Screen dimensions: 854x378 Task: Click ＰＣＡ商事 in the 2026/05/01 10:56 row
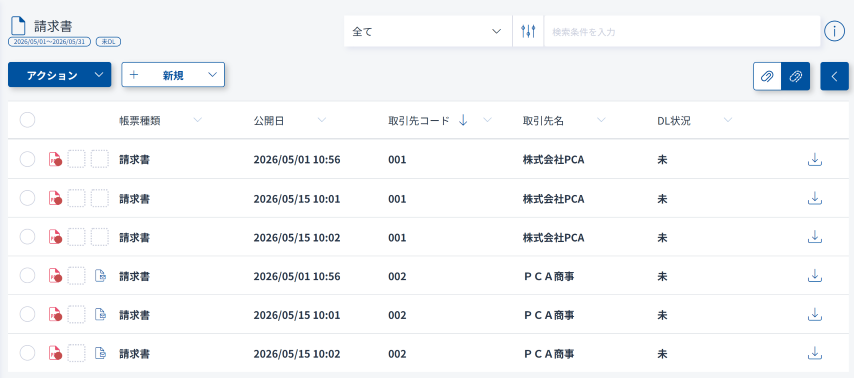point(549,276)
